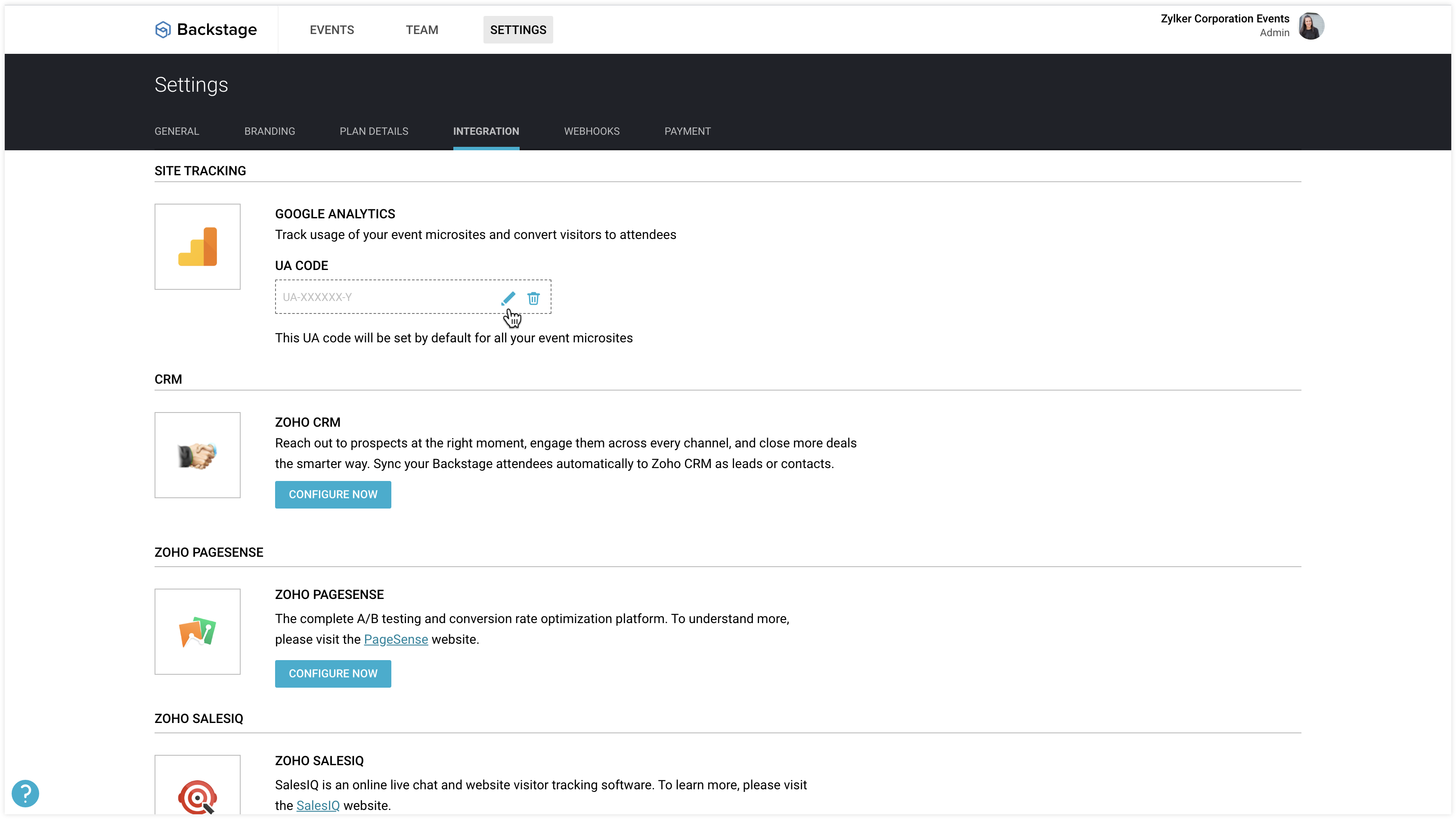Switch to the Payment tab

[x=687, y=131]
